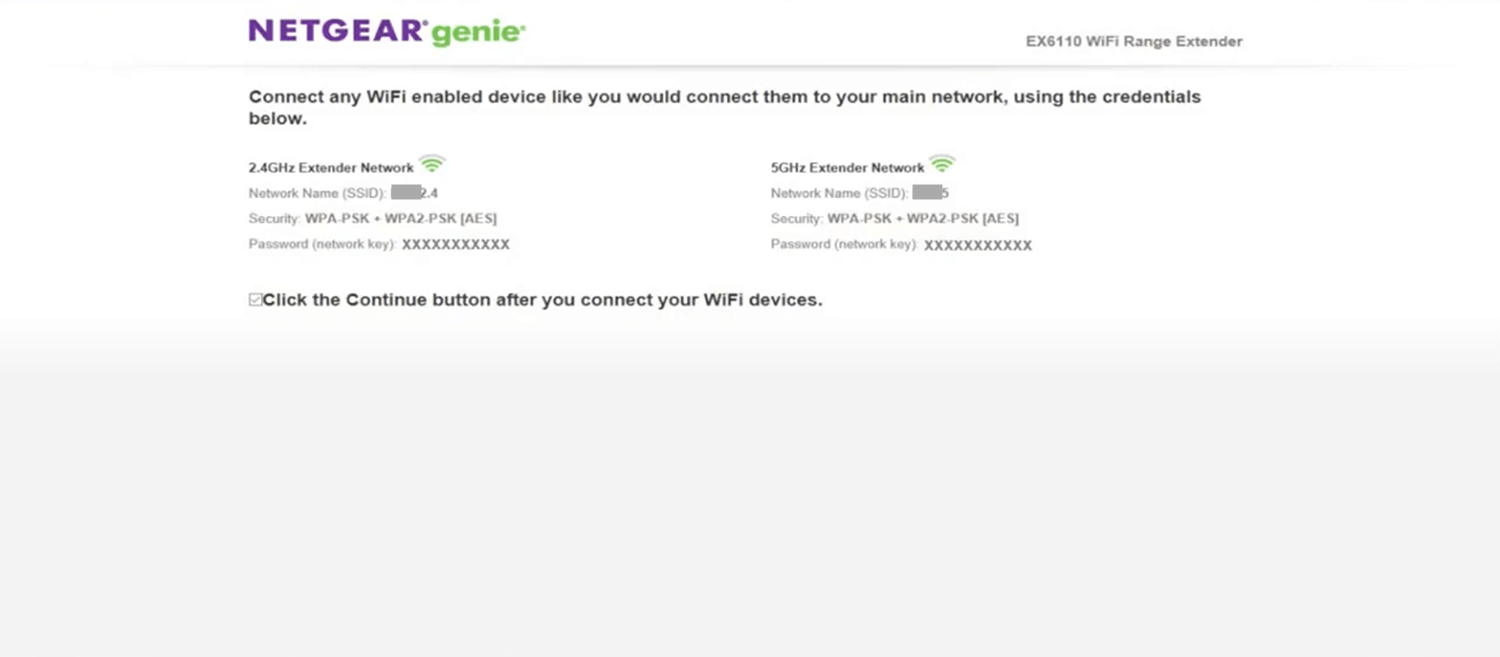This screenshot has height=657, width=1500.
Task: Click the 5GHz network SSID value
Action: (x=930, y=193)
